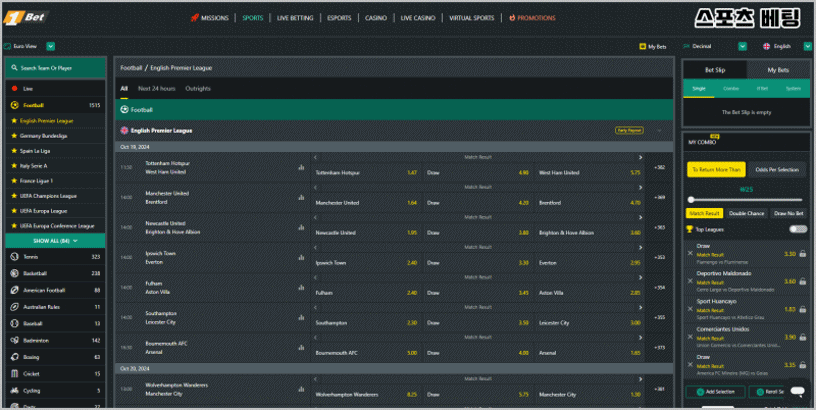Image resolution: width=816 pixels, height=410 pixels.
Task: Click previous market arrow for Tottenham match
Action: point(315,157)
